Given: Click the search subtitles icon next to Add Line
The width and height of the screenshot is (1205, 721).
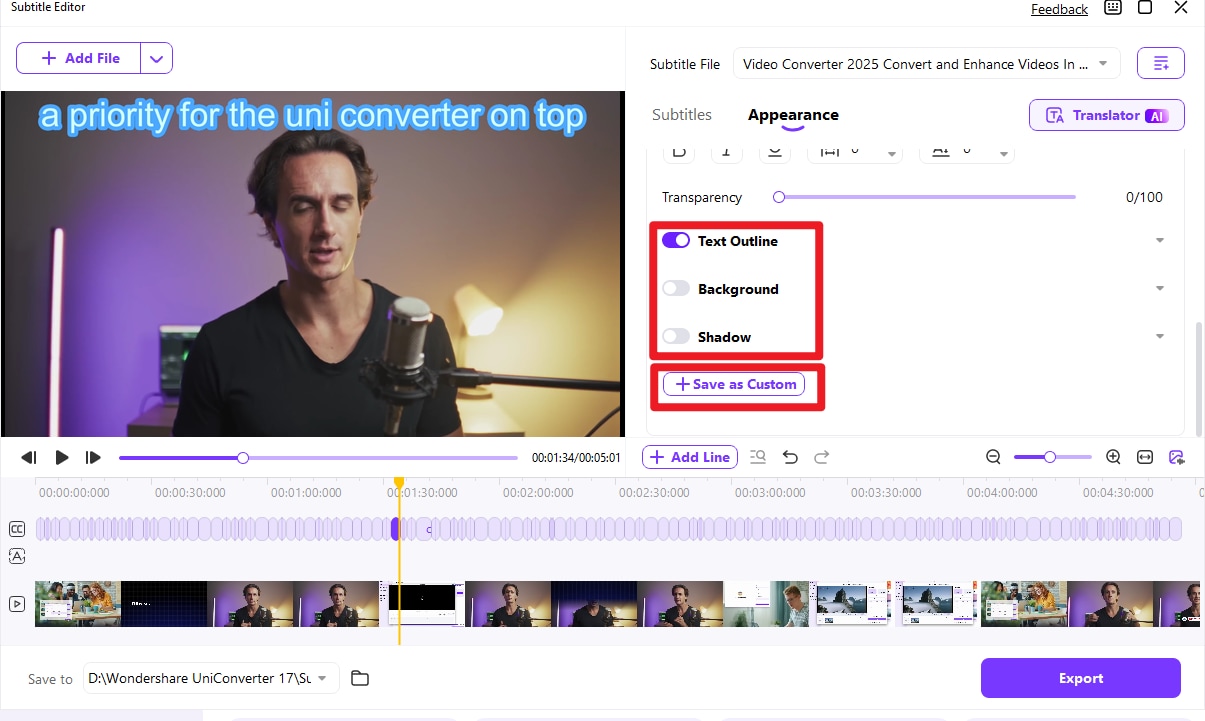Looking at the screenshot, I should click(757, 457).
